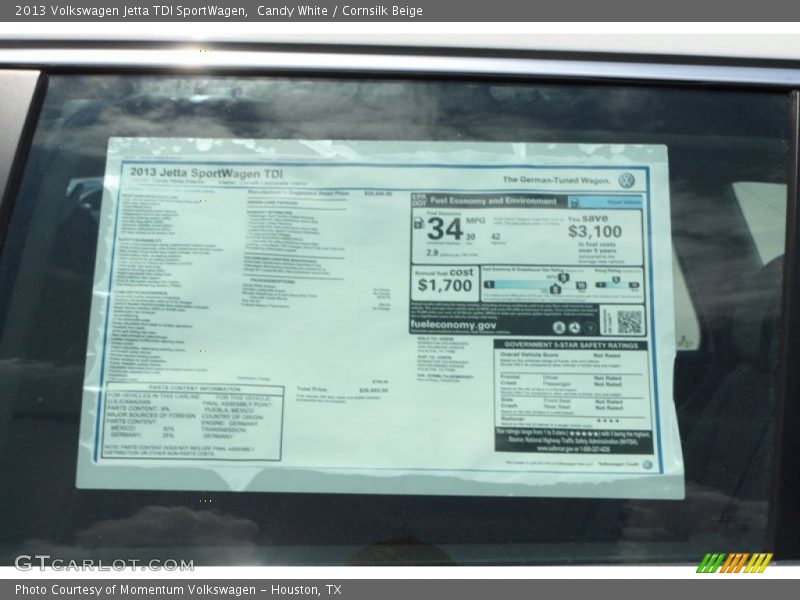This screenshot has width=800, height=600.
Task: Click the Rollover star rating row
Action: point(560,420)
